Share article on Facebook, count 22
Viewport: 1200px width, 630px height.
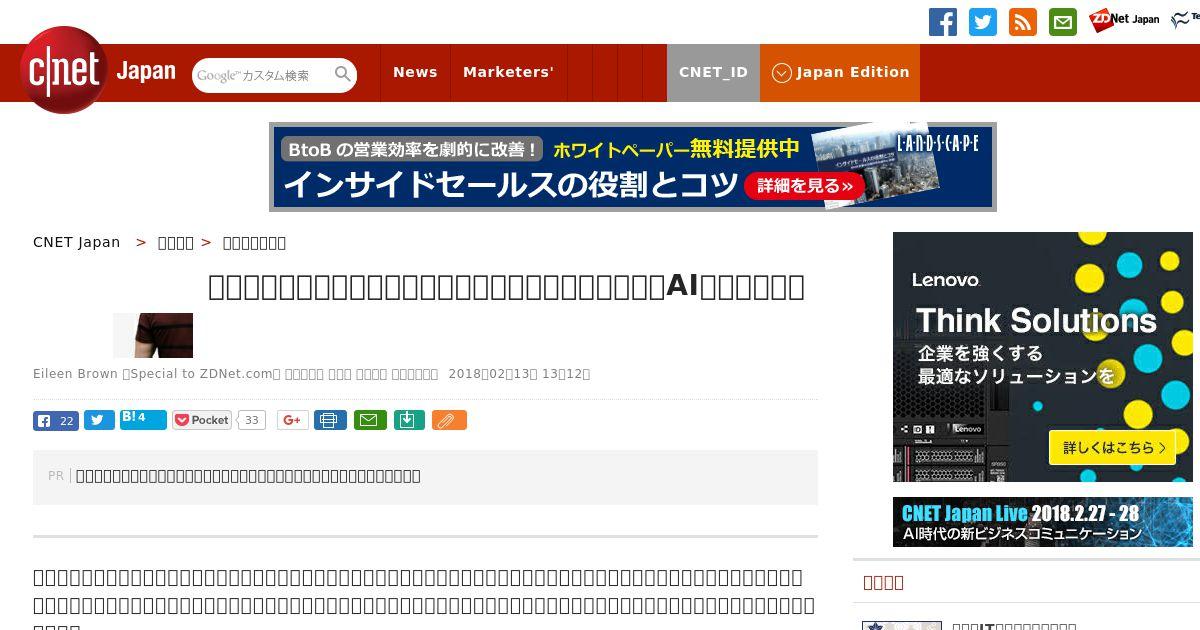(56, 420)
